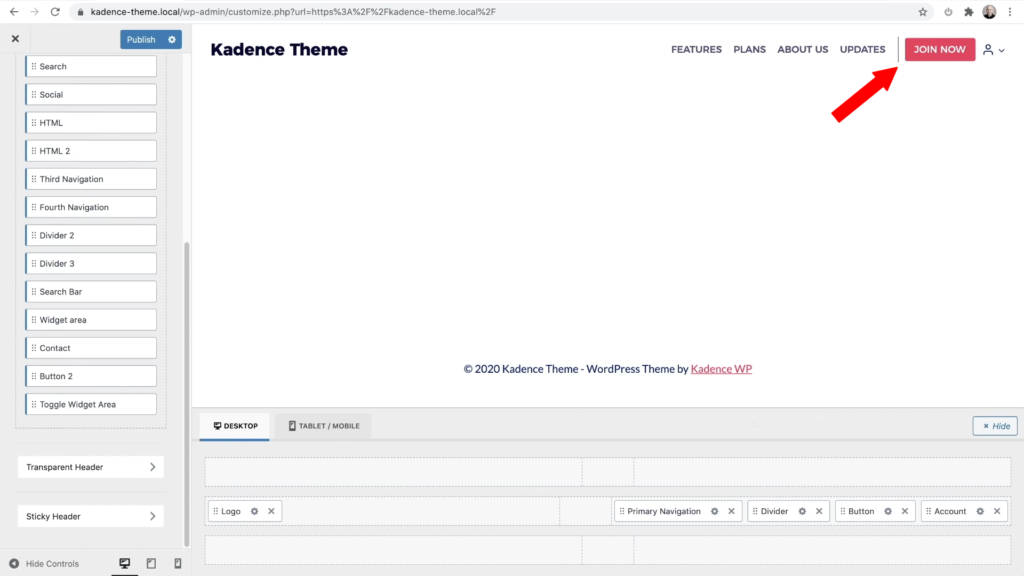This screenshot has height=576, width=1024.
Task: Go back in browser history
Action: [14, 12]
